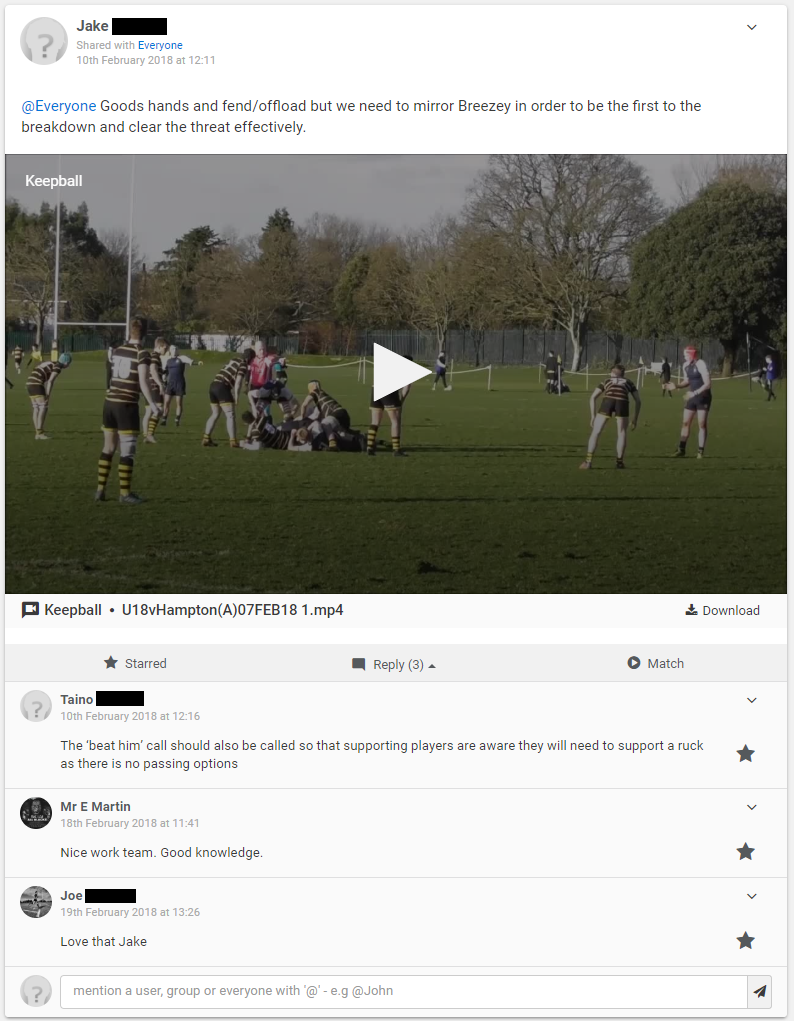
Task: Collapse the Reply (3) section
Action: (x=394, y=664)
